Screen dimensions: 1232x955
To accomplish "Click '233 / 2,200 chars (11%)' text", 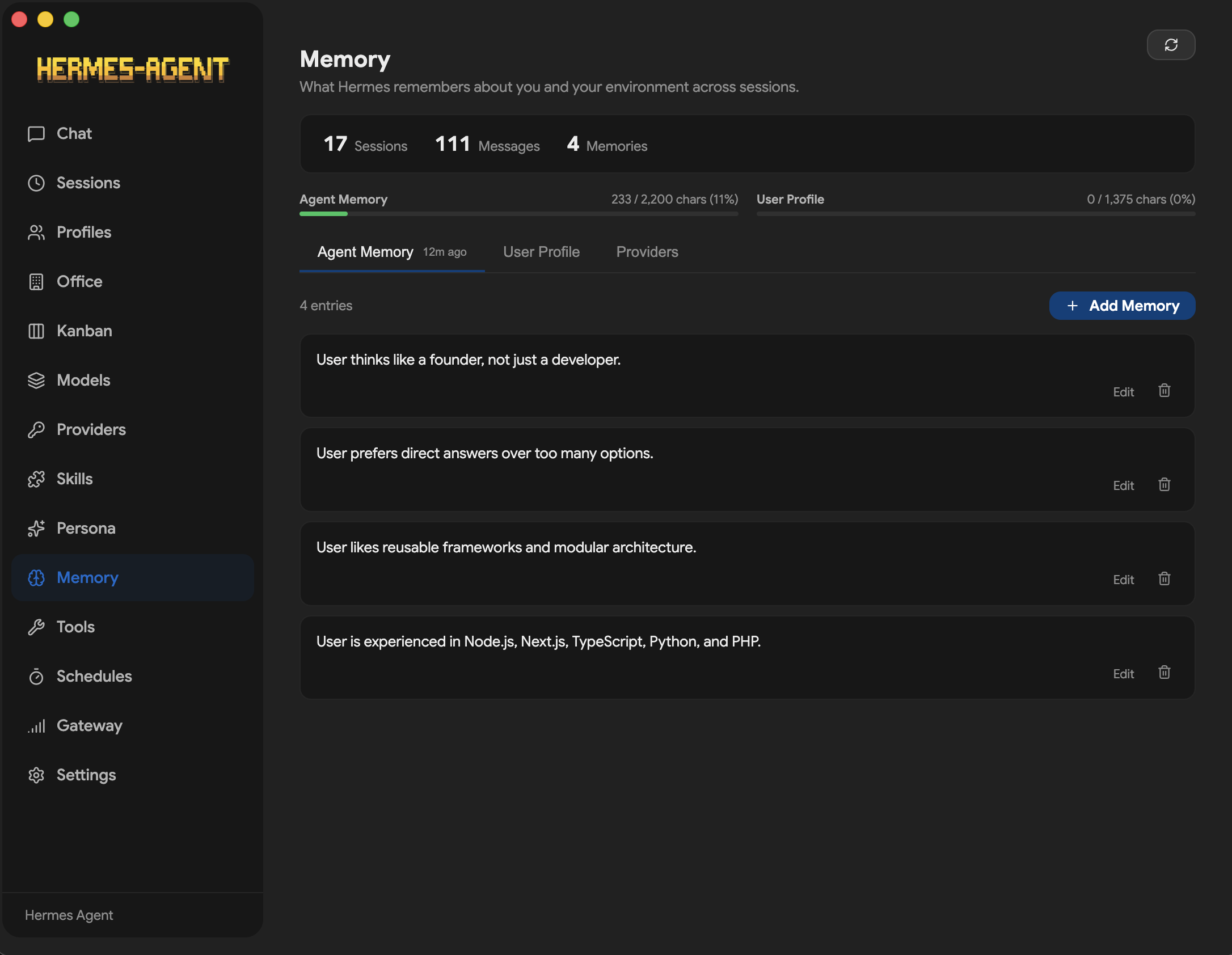I will (x=674, y=200).
